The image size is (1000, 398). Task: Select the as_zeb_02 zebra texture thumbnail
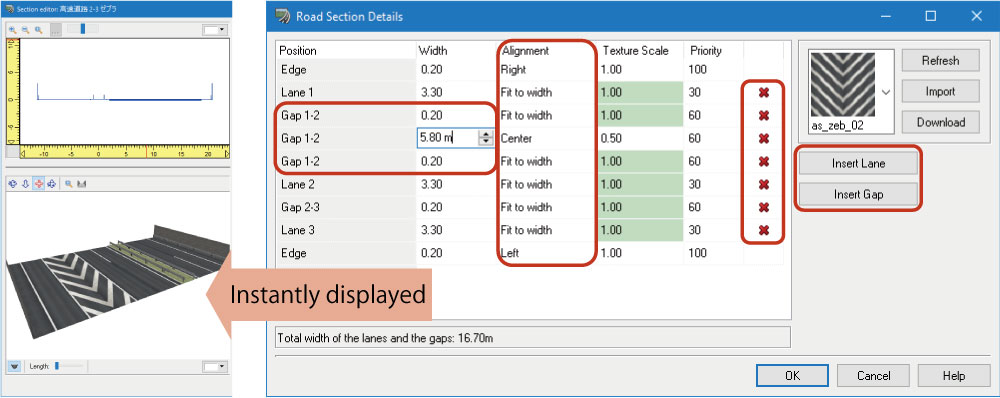click(842, 84)
